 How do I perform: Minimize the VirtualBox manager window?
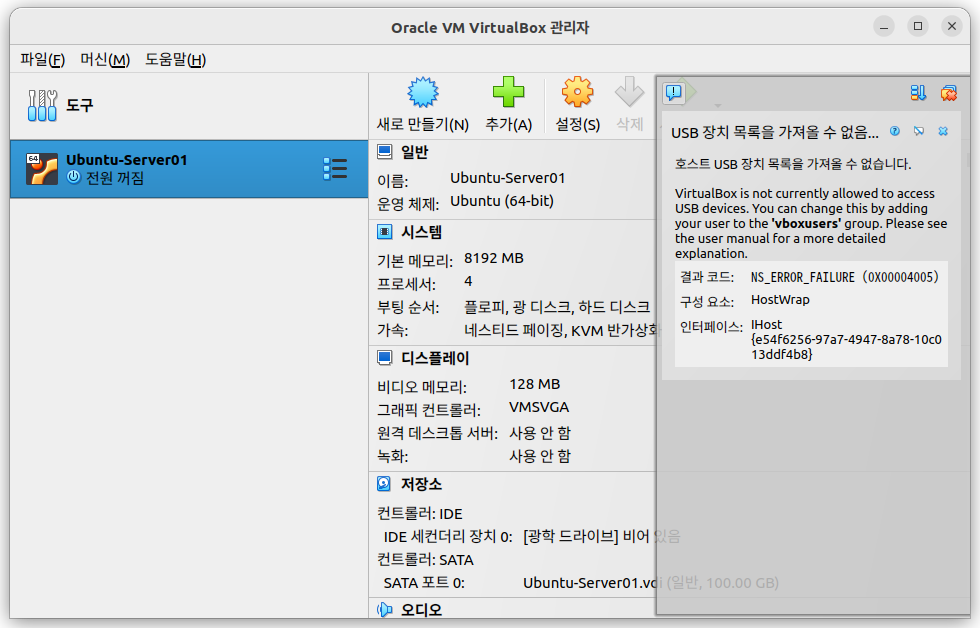coord(884,26)
